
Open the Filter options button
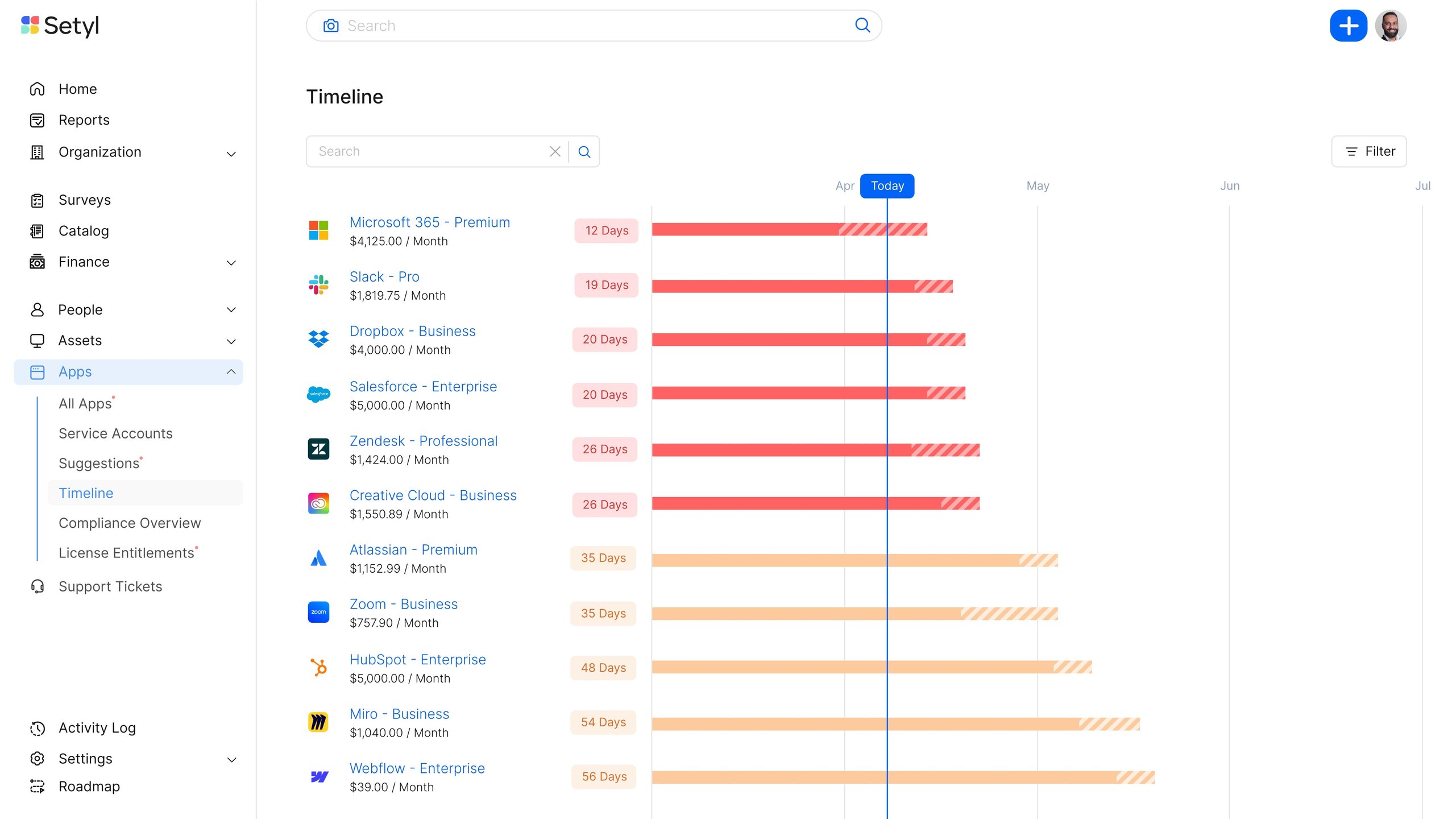tap(1368, 151)
